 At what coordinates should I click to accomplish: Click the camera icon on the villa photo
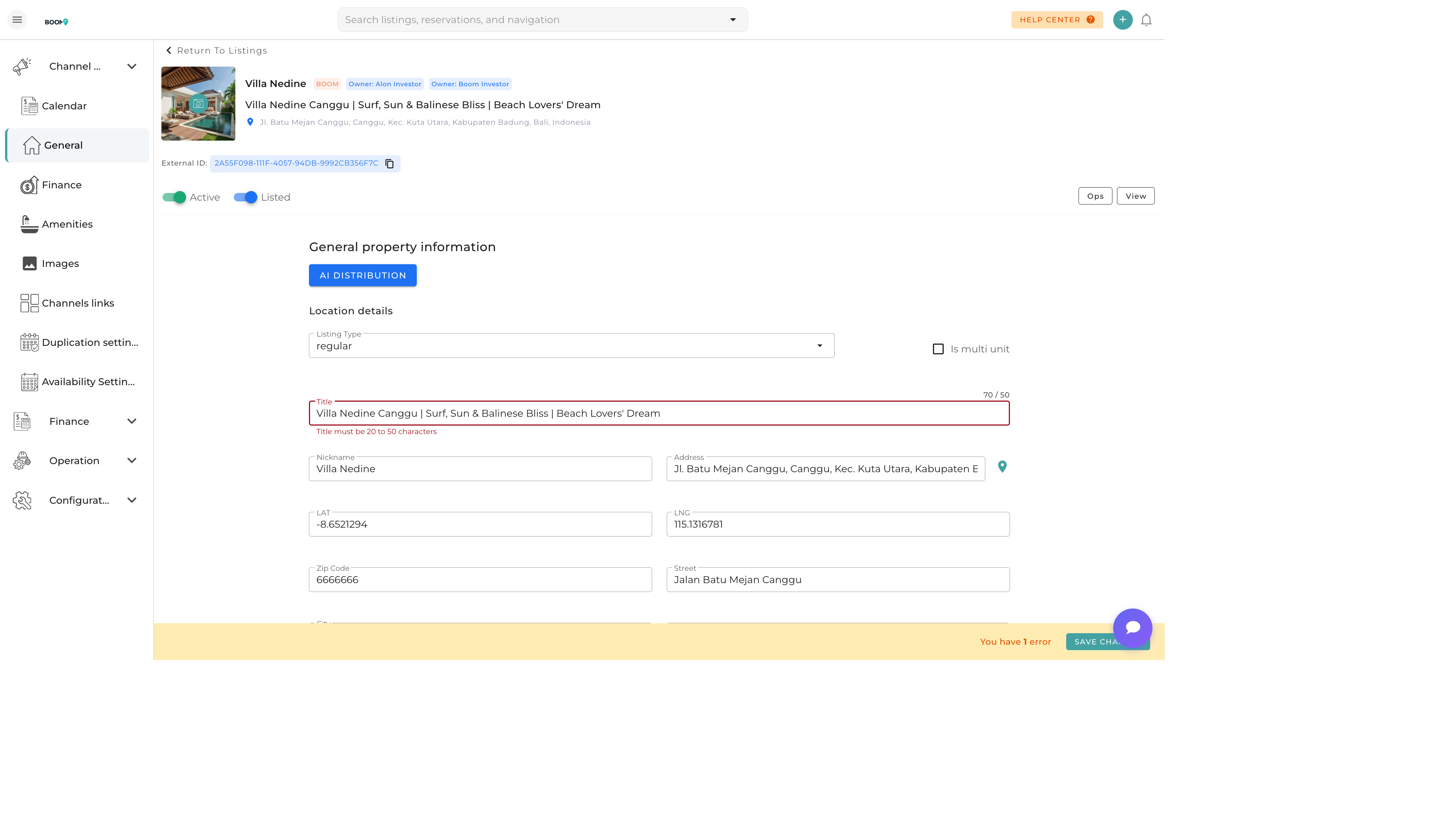click(198, 104)
